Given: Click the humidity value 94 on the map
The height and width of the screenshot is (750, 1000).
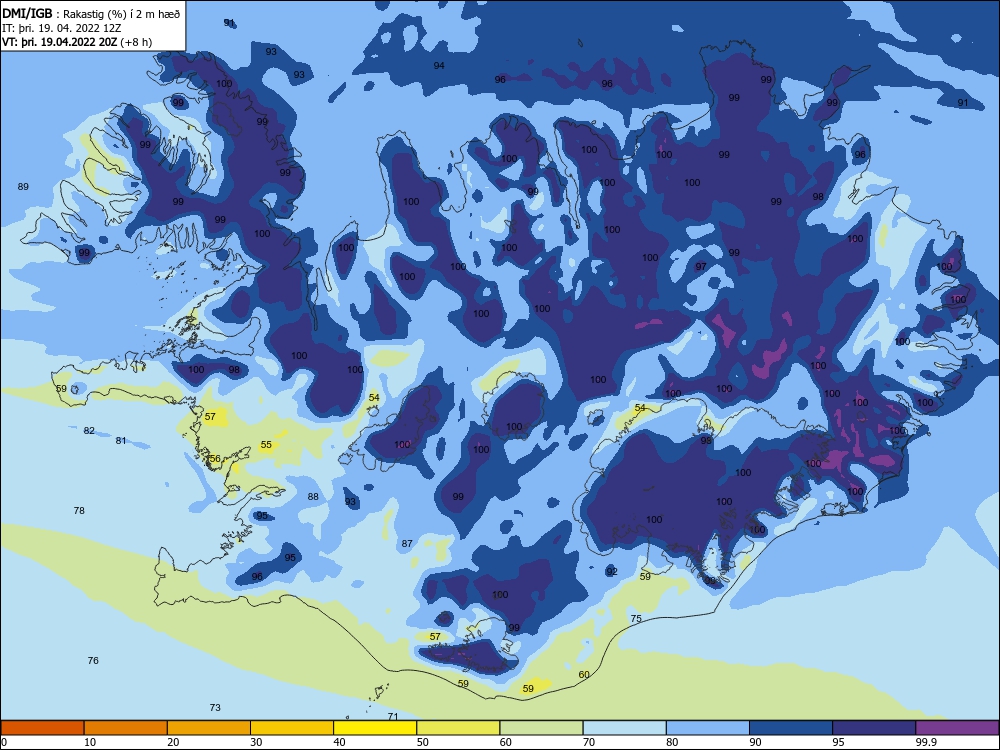Looking at the screenshot, I should [x=439, y=66].
